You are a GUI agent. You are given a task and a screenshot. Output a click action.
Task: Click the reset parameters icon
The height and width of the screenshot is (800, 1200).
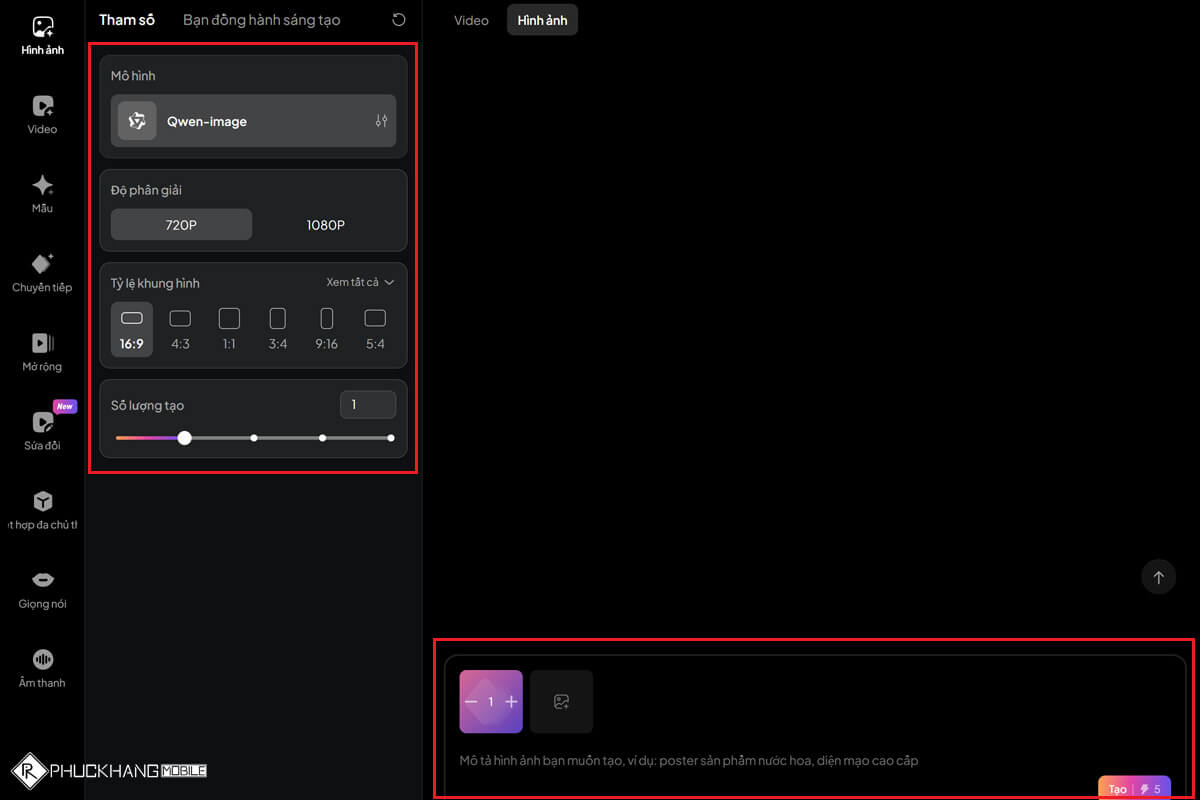pos(399,19)
